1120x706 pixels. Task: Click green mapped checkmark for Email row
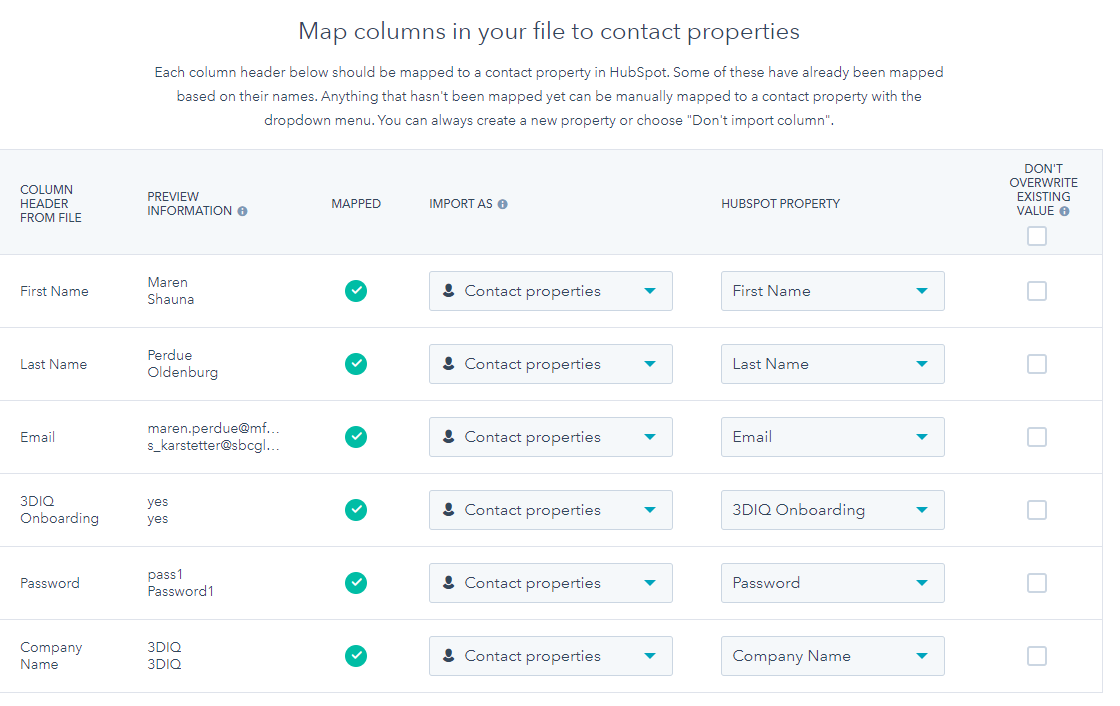(356, 437)
